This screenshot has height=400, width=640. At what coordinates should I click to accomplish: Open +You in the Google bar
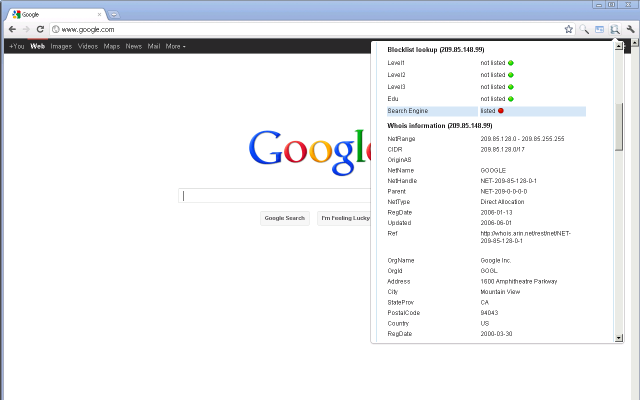(x=17, y=46)
